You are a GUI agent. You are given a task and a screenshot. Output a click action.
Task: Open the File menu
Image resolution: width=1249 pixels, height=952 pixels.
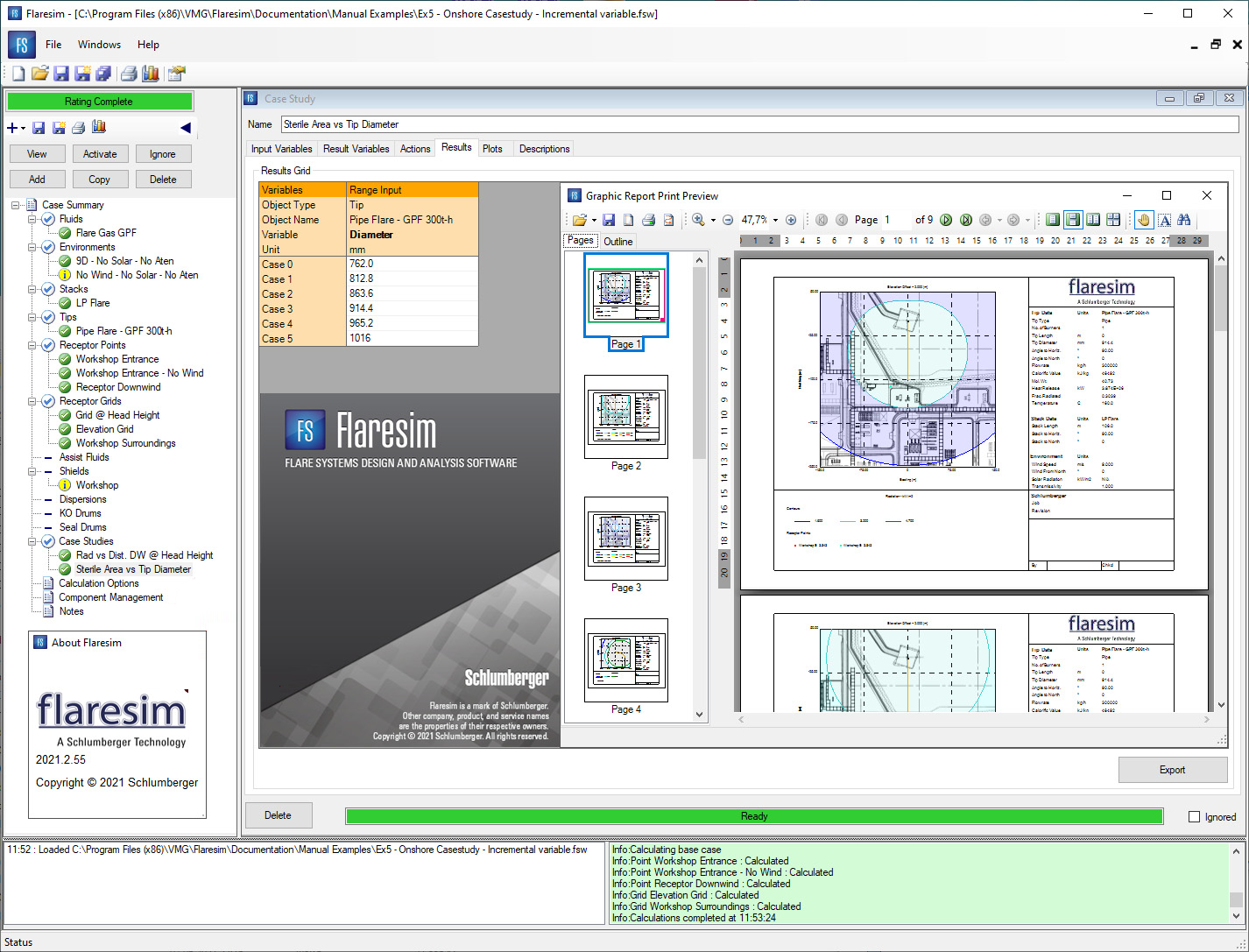tap(53, 45)
